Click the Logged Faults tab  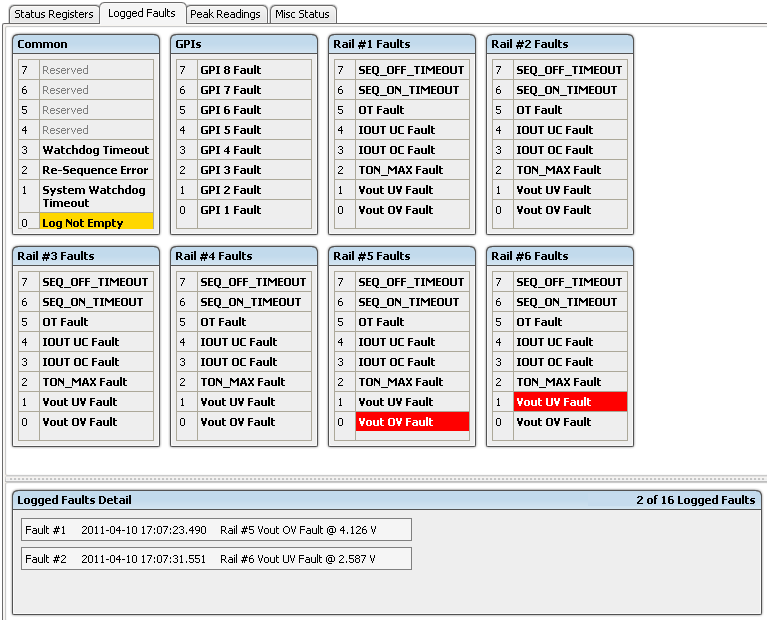142,13
